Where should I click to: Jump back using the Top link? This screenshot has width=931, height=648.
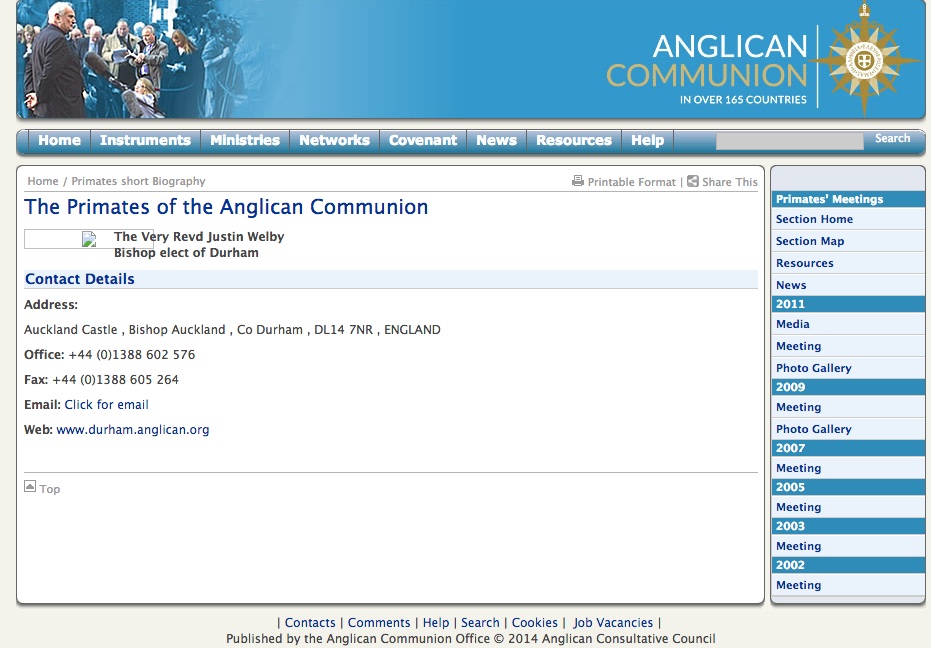50,489
